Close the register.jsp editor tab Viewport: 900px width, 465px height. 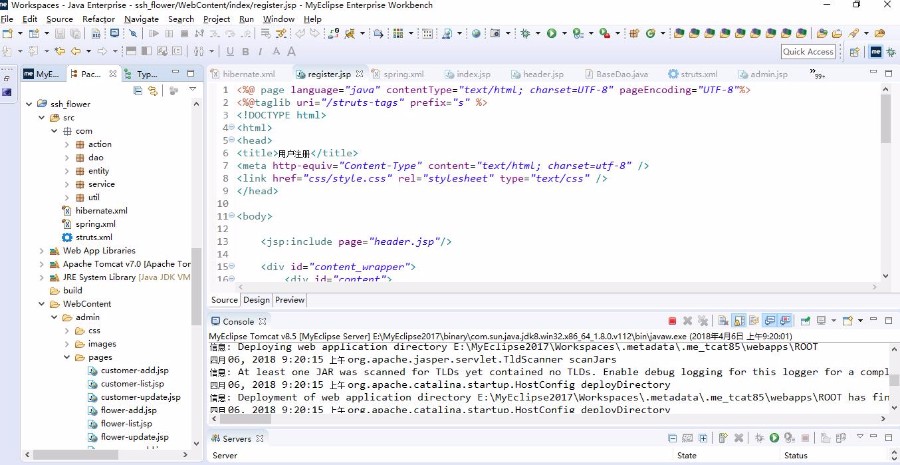coord(360,73)
